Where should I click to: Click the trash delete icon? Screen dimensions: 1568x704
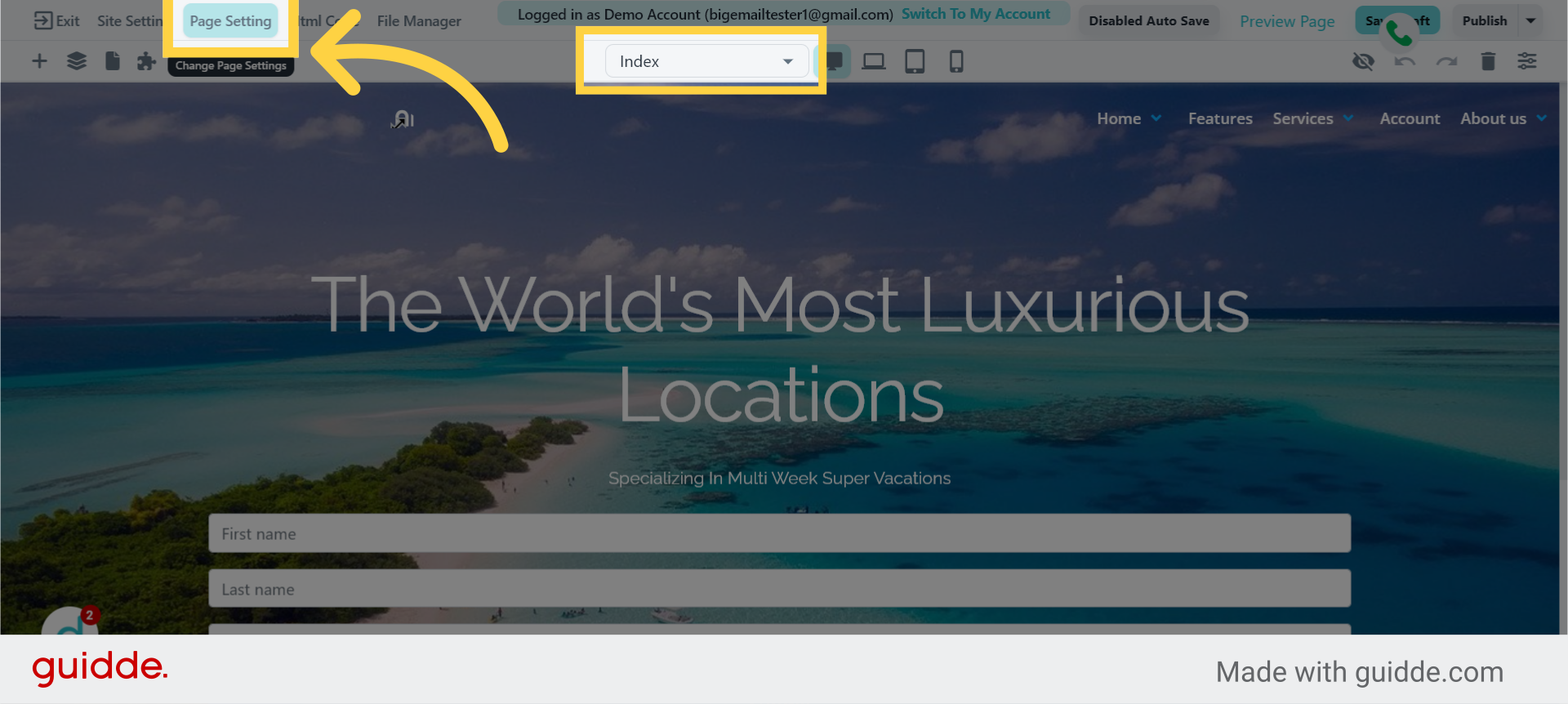point(1488,61)
